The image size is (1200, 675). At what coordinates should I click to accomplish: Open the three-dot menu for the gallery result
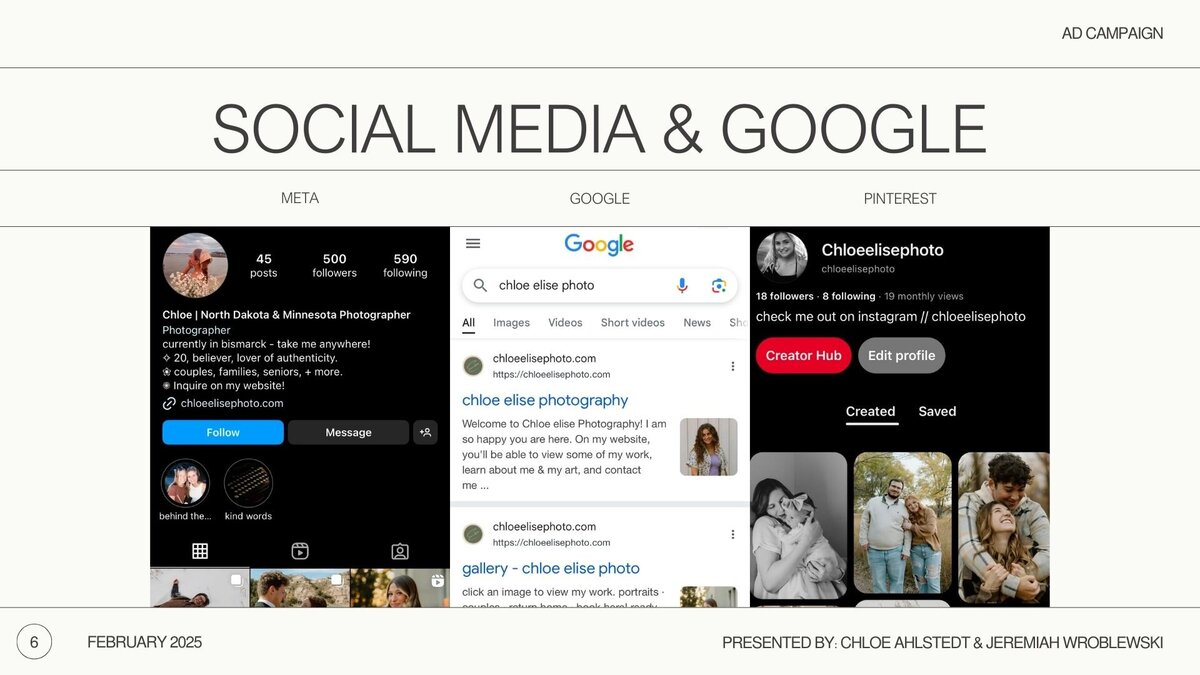732,534
